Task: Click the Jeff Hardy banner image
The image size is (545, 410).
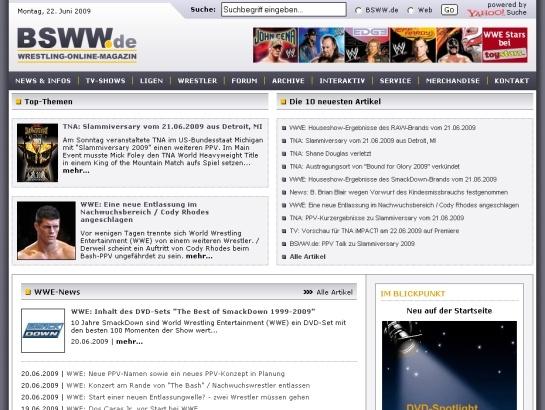Action: tap(413, 45)
